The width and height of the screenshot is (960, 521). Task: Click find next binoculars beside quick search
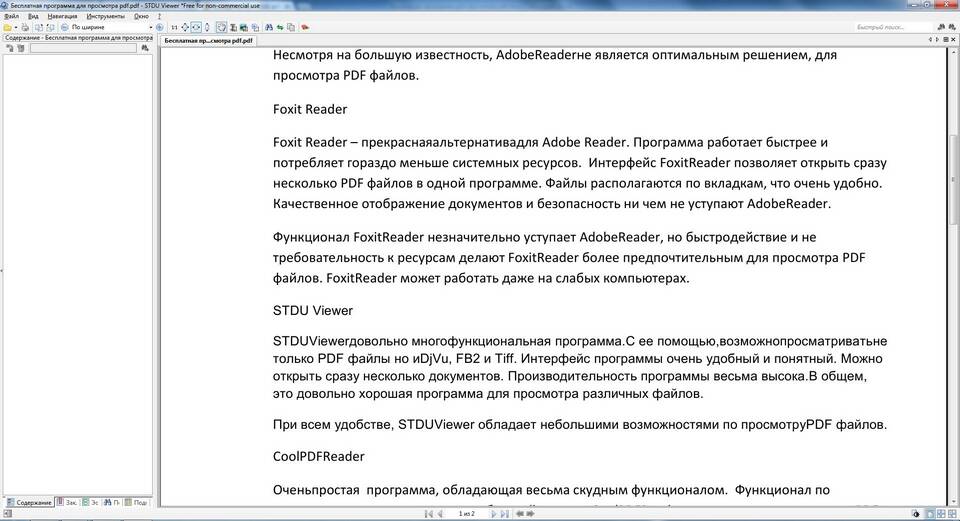951,28
